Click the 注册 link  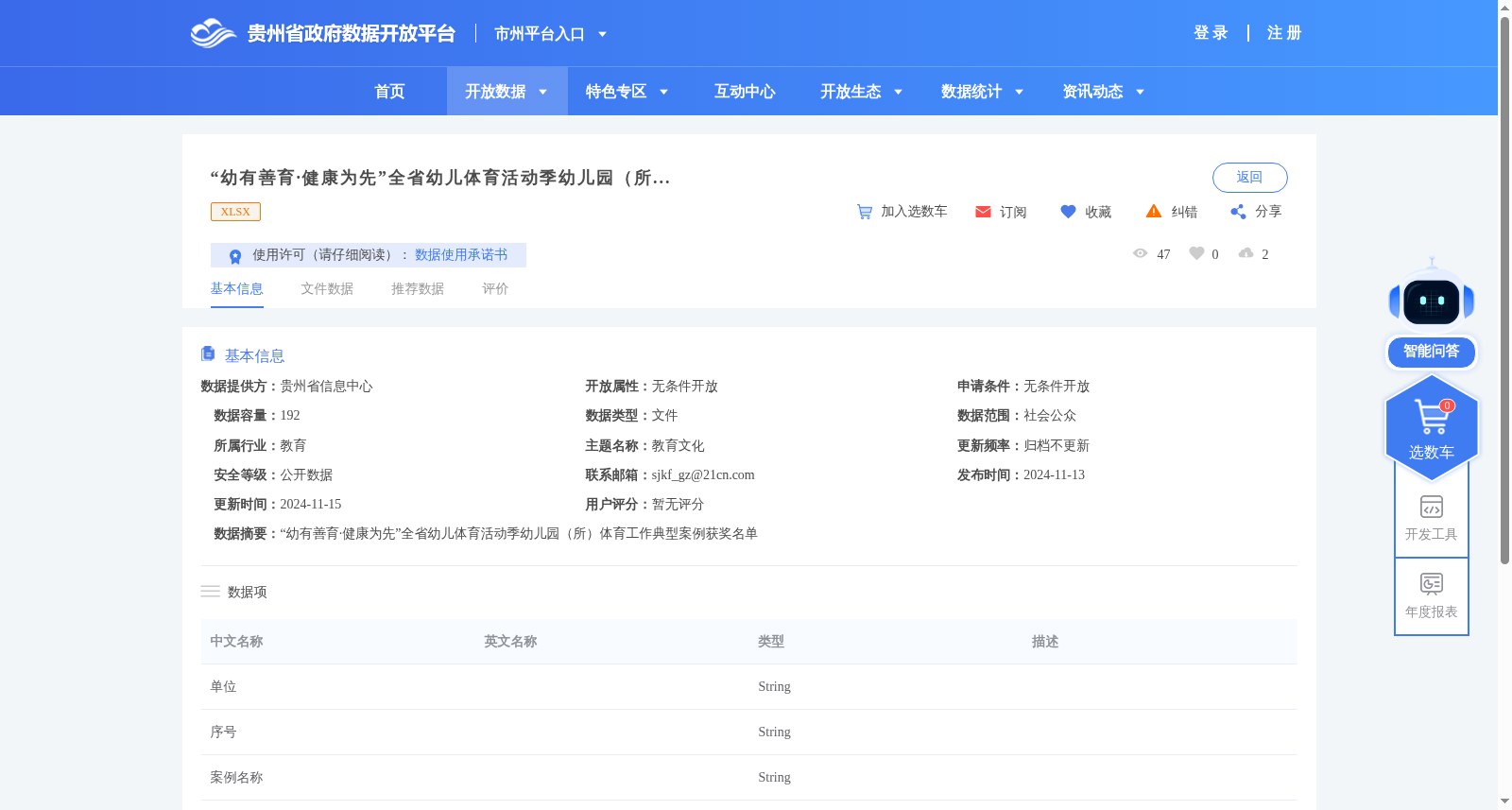pos(1284,33)
